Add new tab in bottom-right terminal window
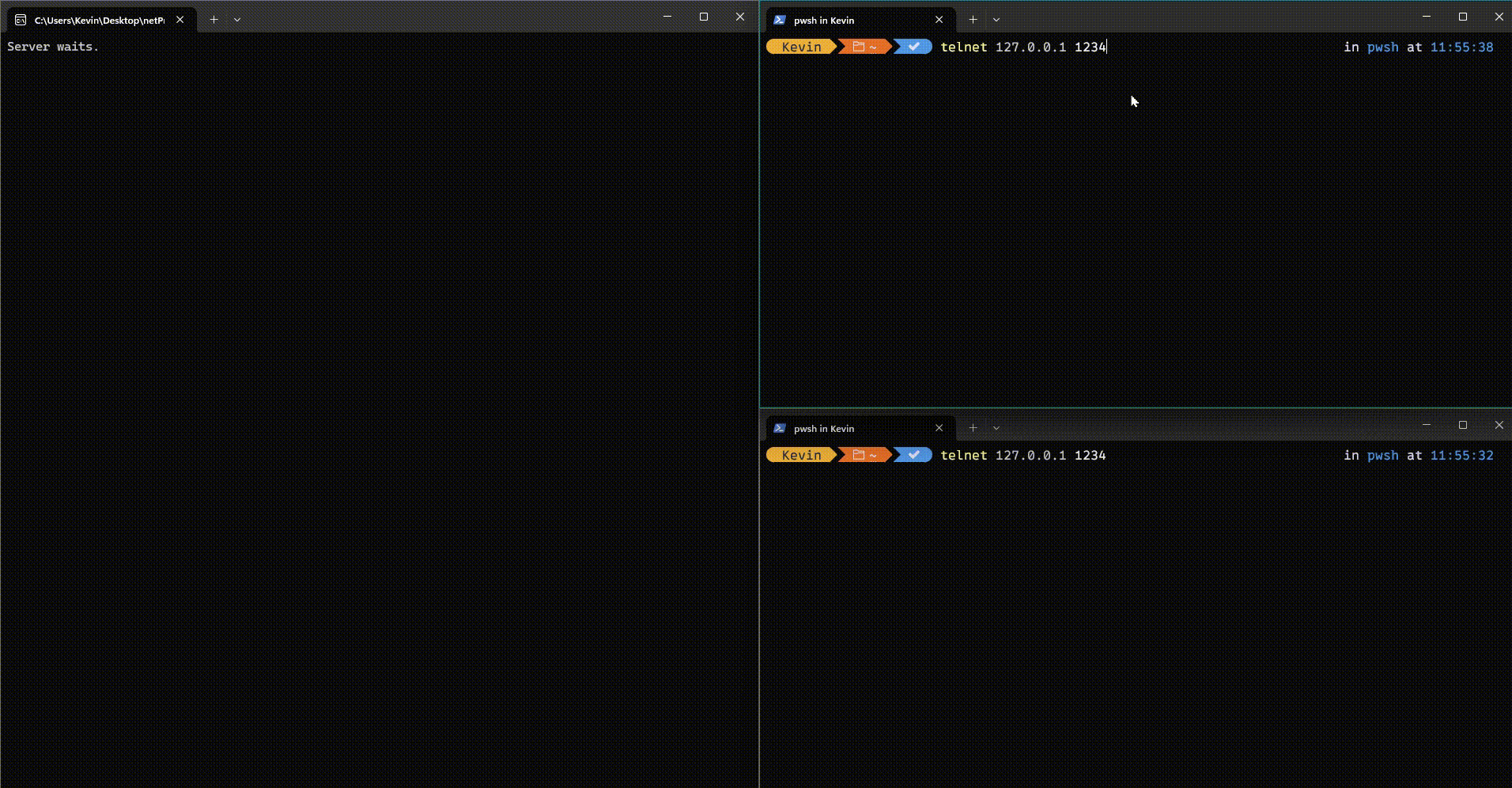1512x788 pixels. tap(973, 428)
